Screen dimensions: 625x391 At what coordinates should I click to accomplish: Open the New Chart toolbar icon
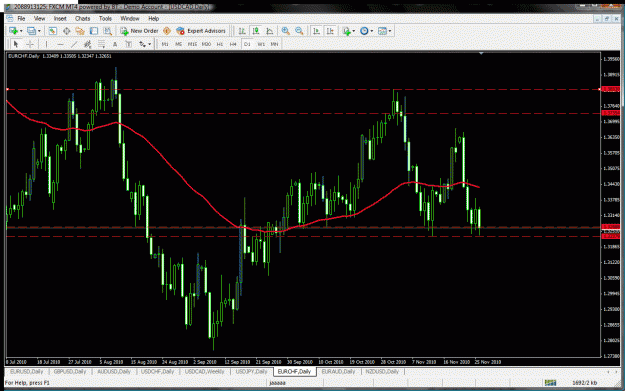click(x=13, y=31)
